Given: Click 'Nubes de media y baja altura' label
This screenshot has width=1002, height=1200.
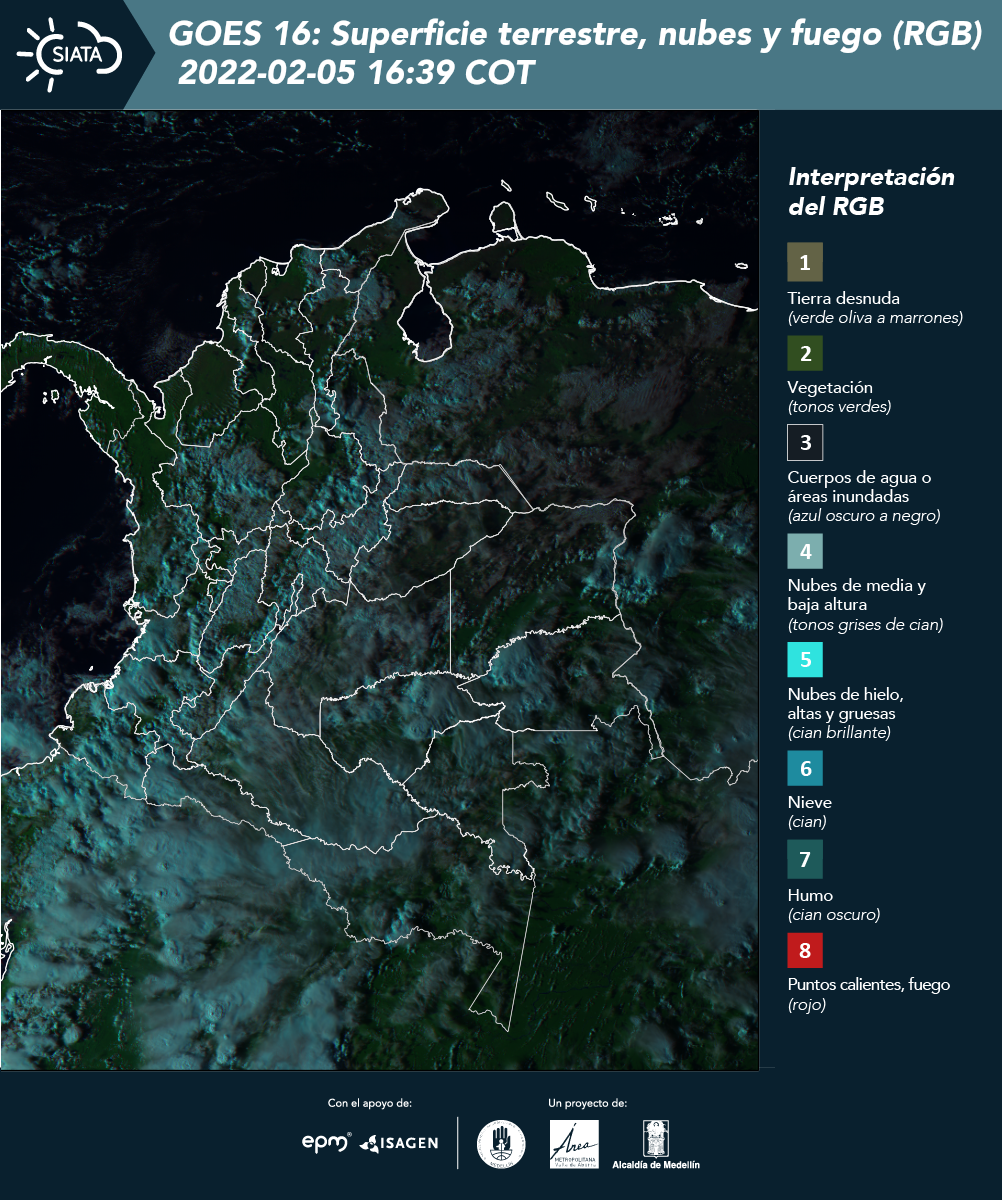Looking at the screenshot, I should tap(857, 595).
